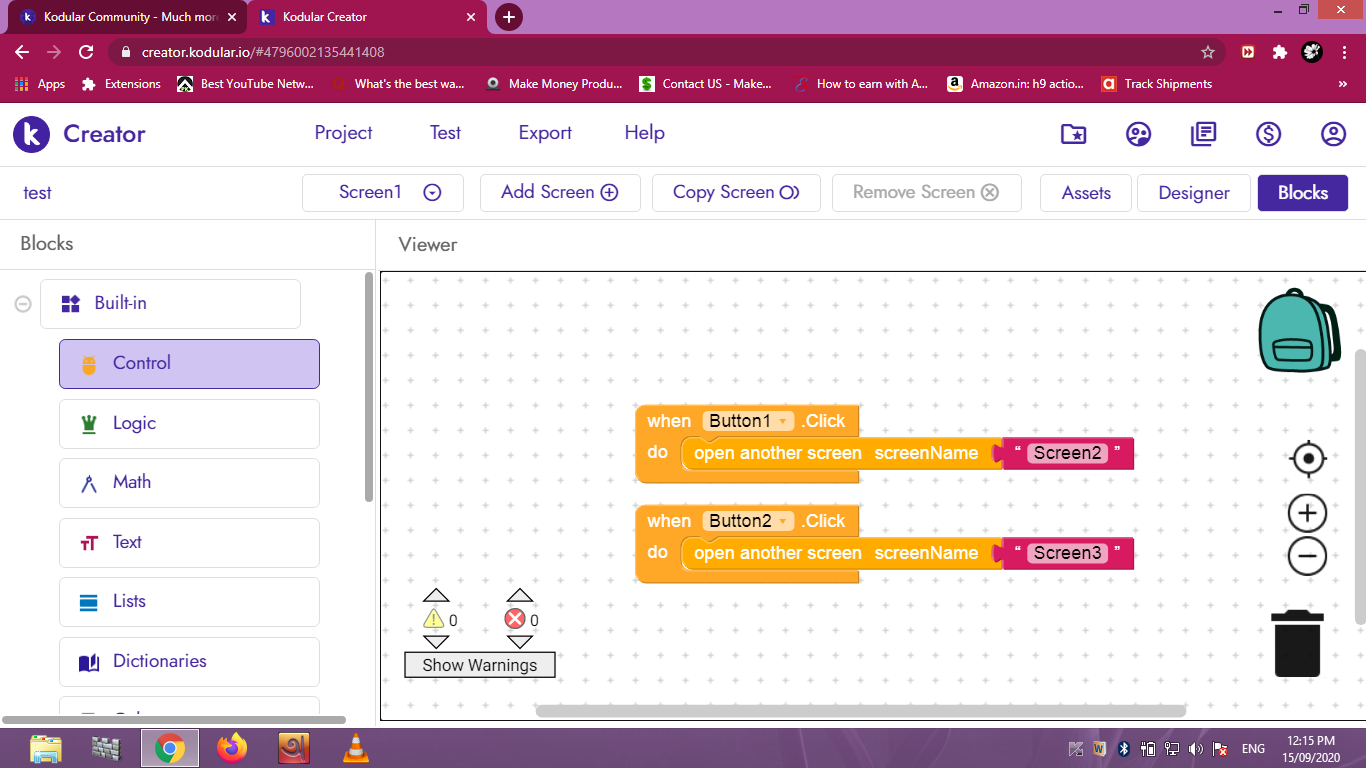Collapse the Built-in blocks category
The height and width of the screenshot is (768, 1366).
coord(23,304)
